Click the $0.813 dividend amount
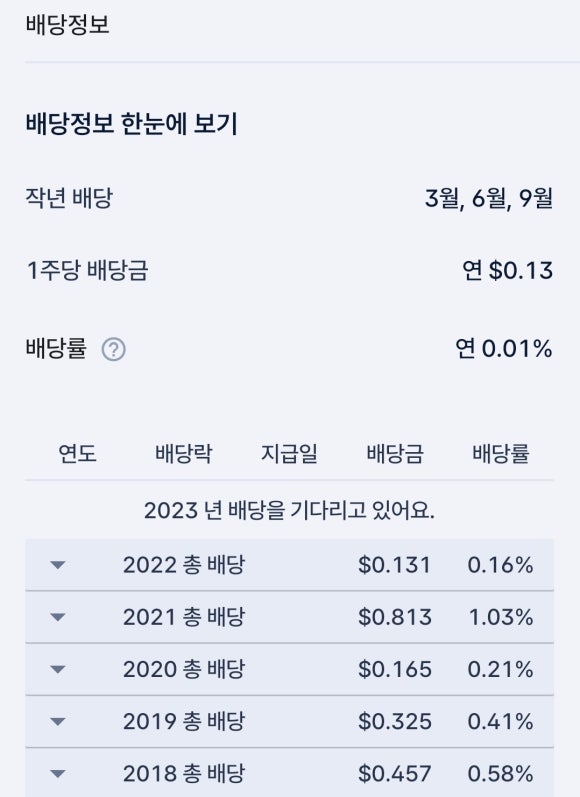The height and width of the screenshot is (797, 580). [395, 617]
